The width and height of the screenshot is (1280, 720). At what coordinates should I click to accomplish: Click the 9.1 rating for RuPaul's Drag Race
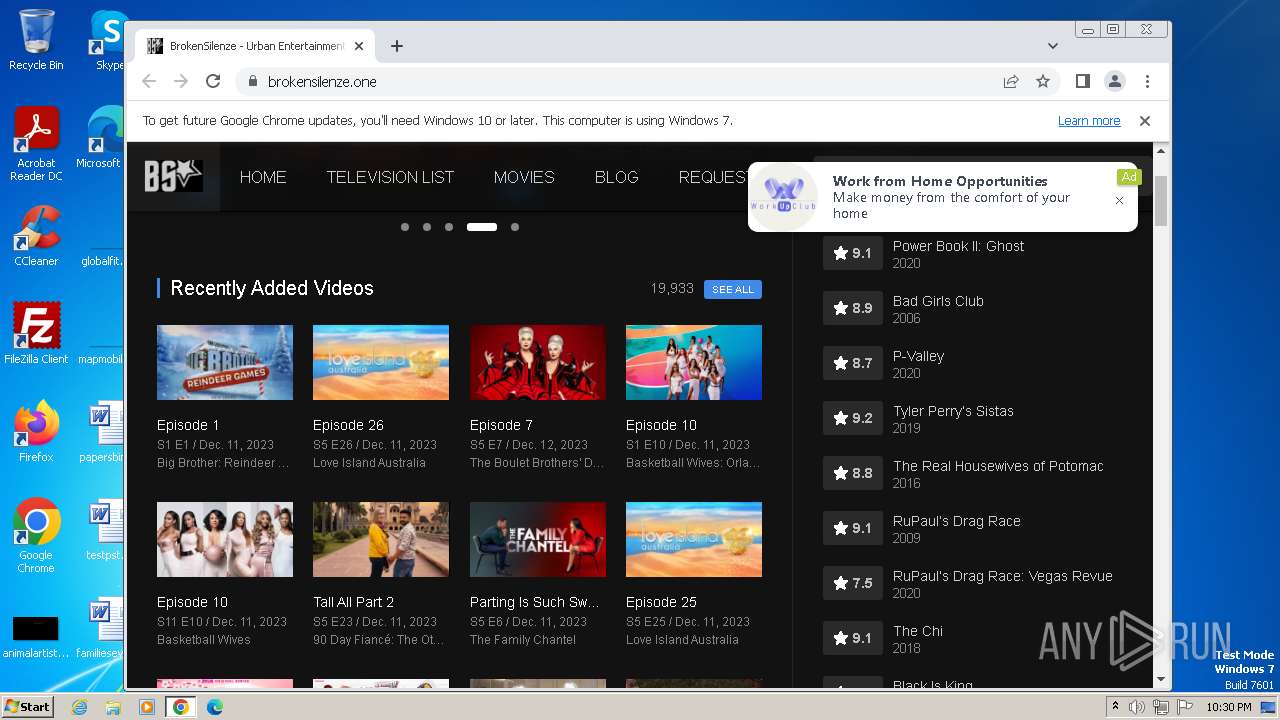click(853, 528)
